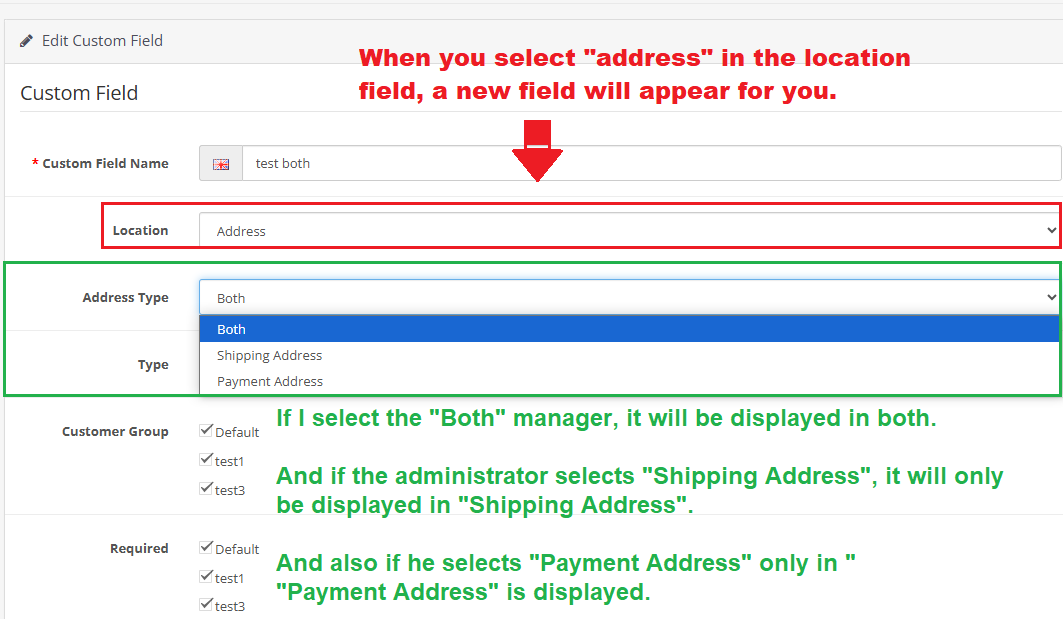Click the "Custom Field Name" required label
The height and width of the screenshot is (619, 1063).
(105, 163)
